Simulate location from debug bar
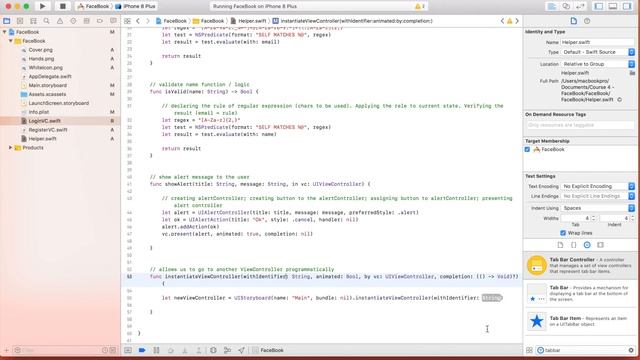 241,350
